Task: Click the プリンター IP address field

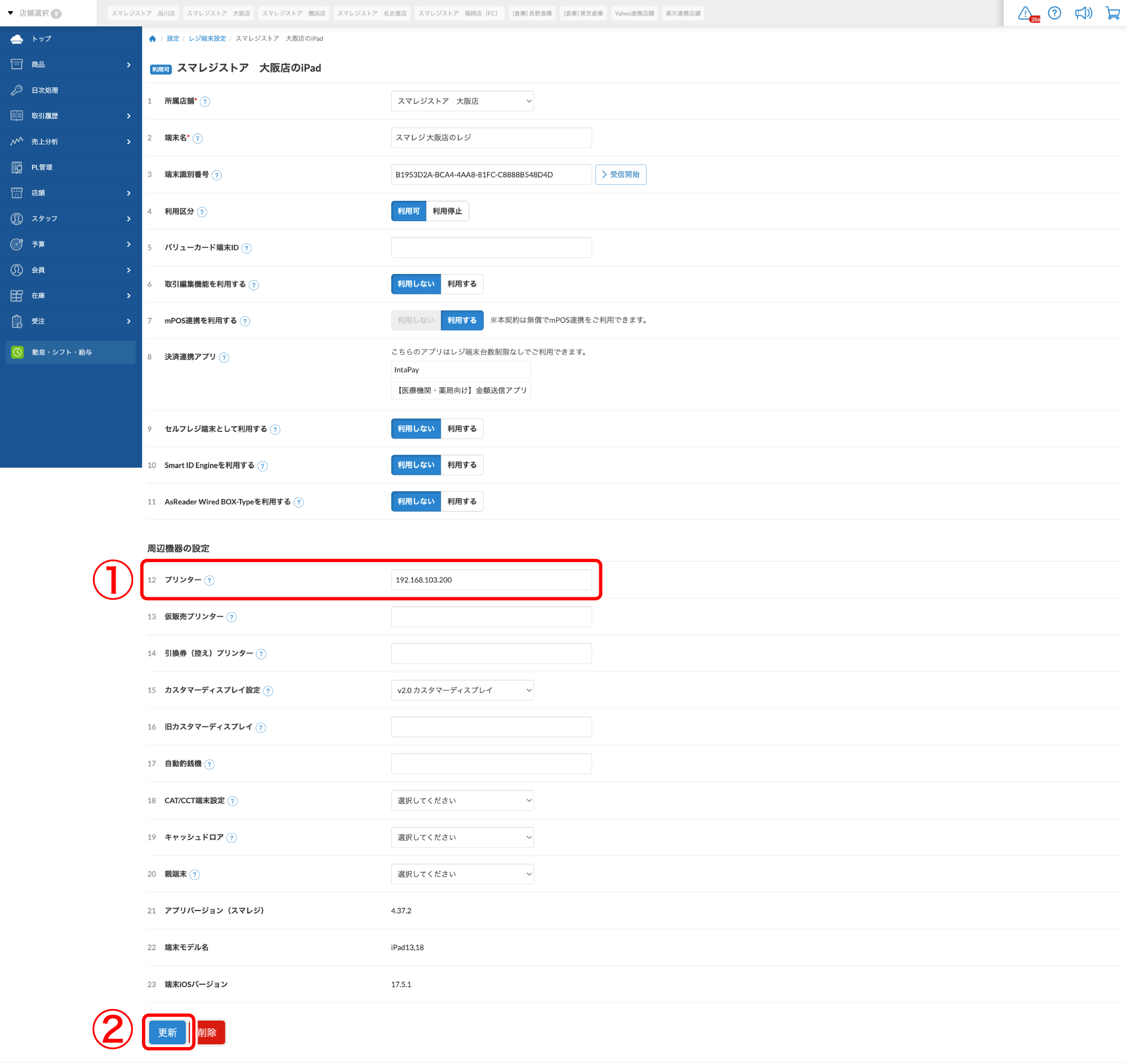Action: click(491, 580)
